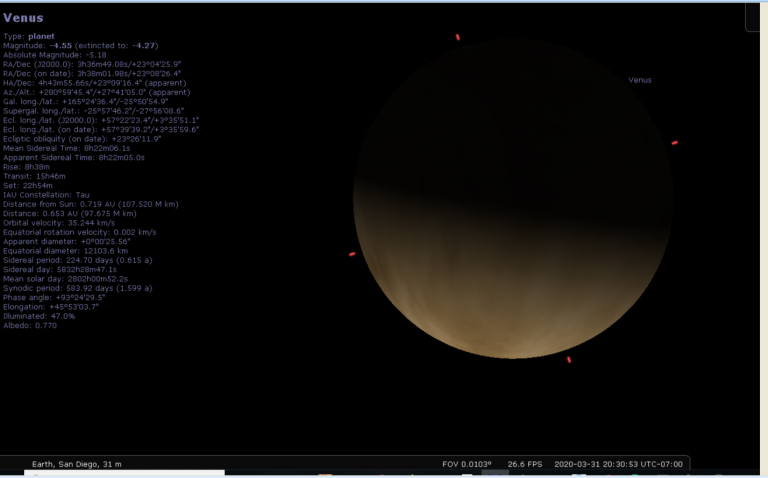Click the Equatorial diameter line
This screenshot has height=478, width=768.
(64, 250)
